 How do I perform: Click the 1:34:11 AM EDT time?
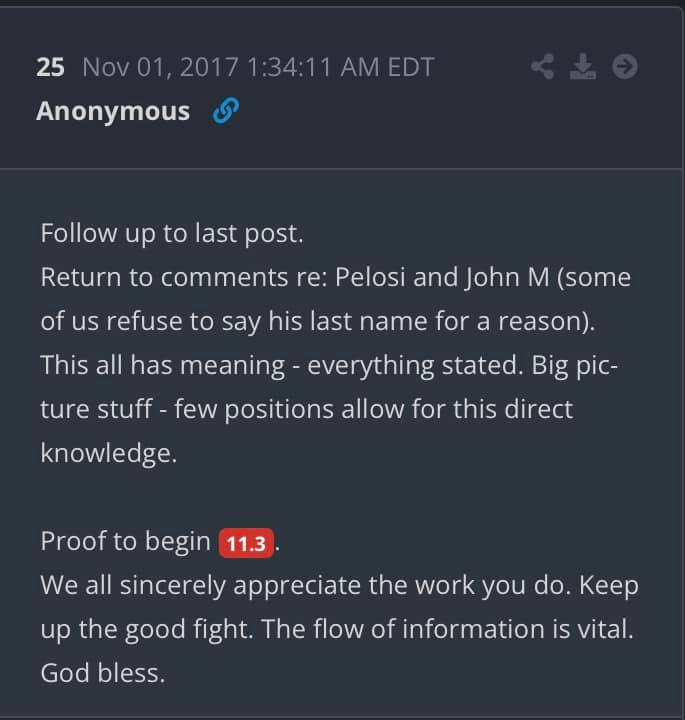pyautogui.click(x=340, y=67)
